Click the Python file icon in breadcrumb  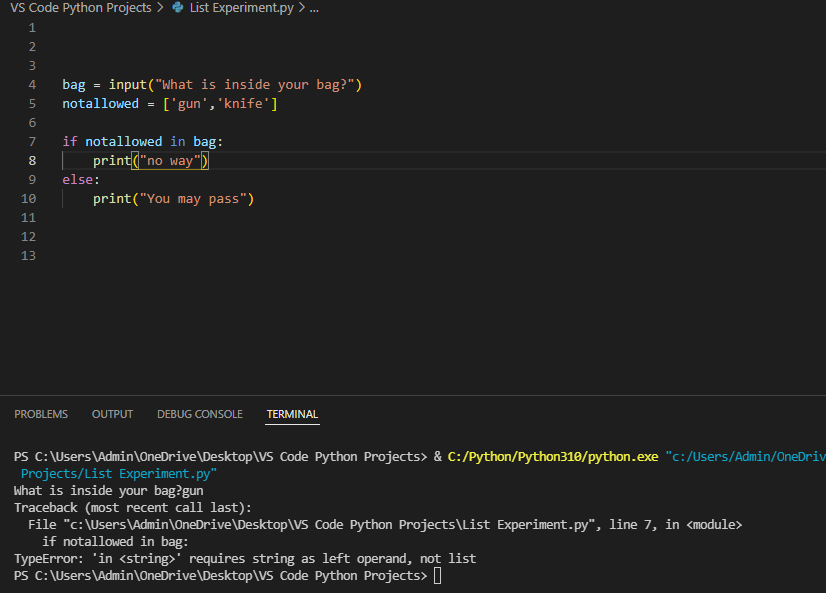coord(178,8)
